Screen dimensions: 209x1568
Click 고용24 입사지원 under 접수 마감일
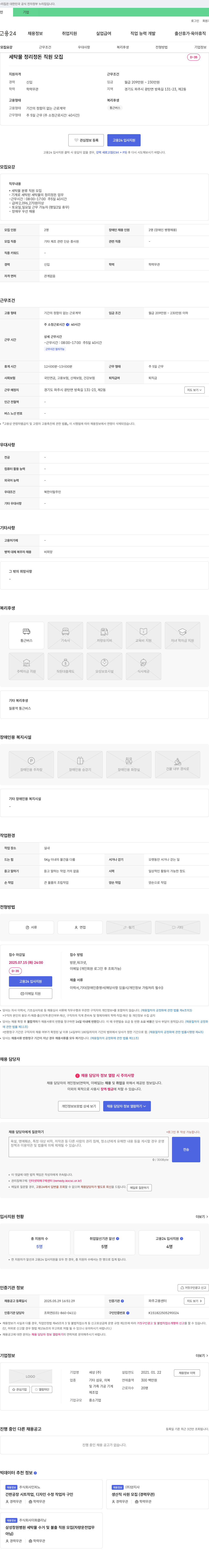30,981
